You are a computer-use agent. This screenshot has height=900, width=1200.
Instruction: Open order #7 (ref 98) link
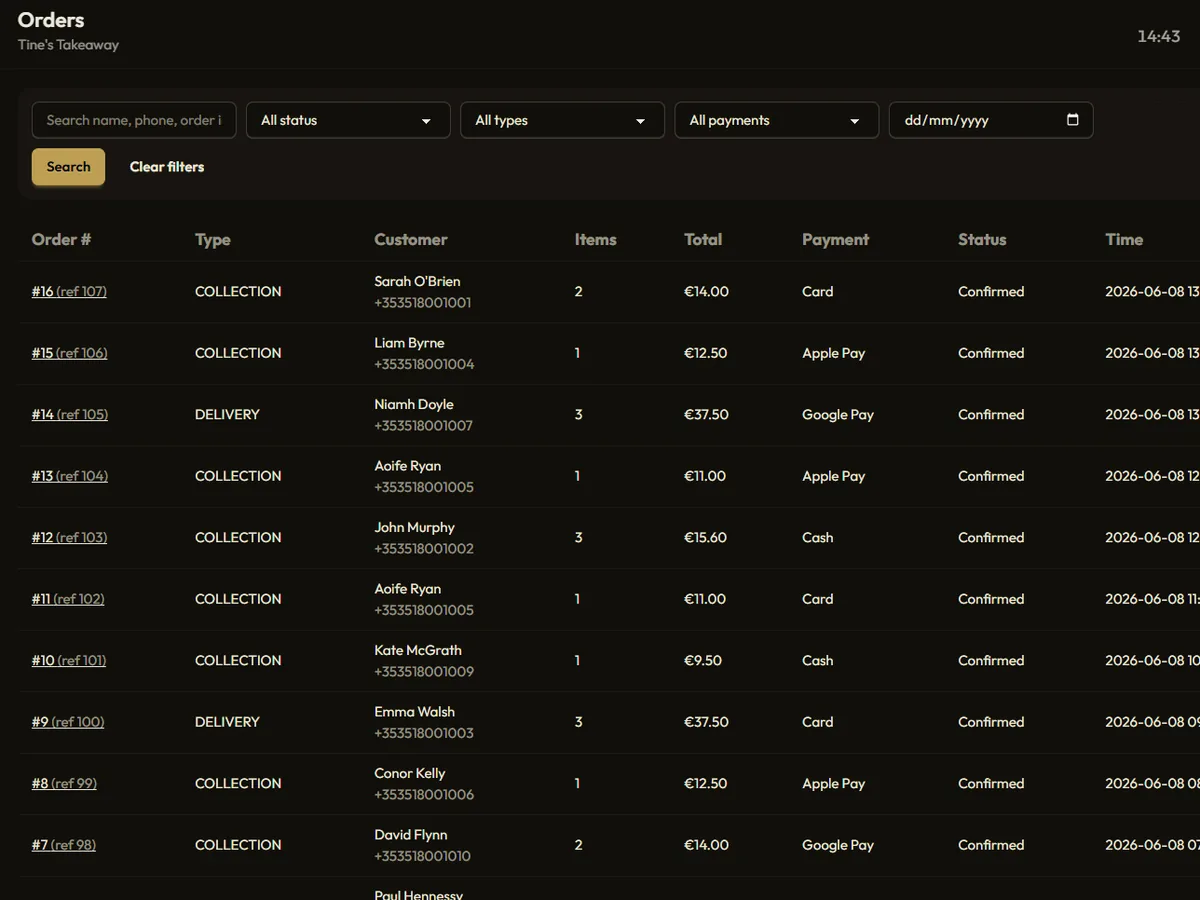64,845
